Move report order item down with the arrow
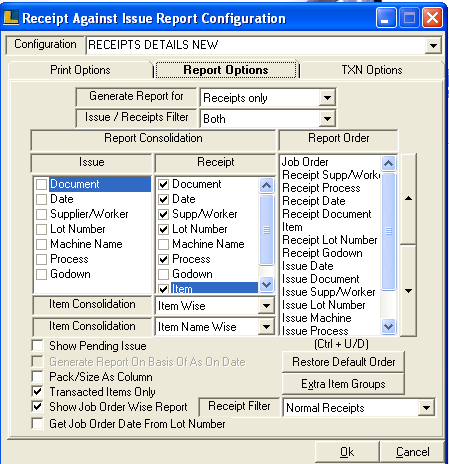The height and width of the screenshot is (464, 449). [x=408, y=291]
